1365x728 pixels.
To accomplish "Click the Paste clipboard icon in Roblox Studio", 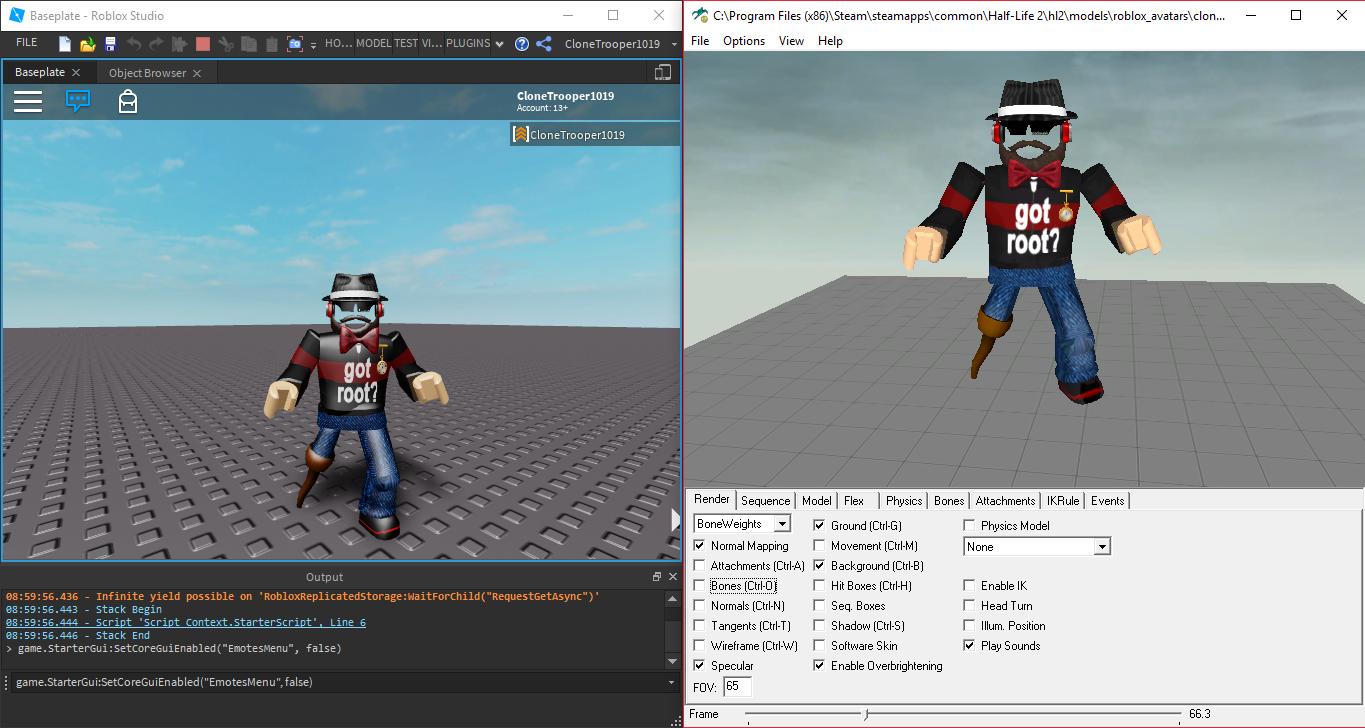I will pos(271,44).
